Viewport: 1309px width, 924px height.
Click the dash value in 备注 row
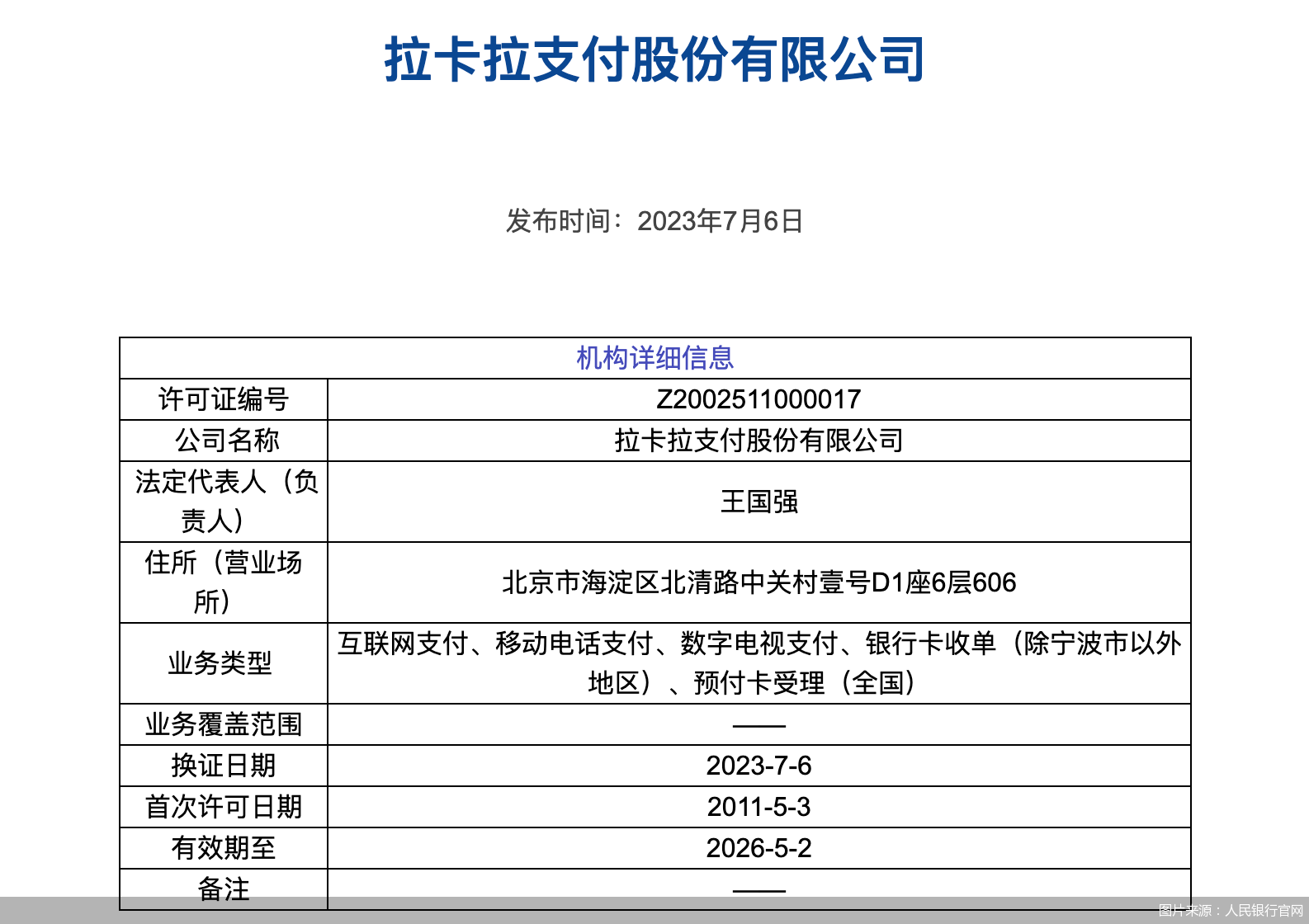pos(758,891)
